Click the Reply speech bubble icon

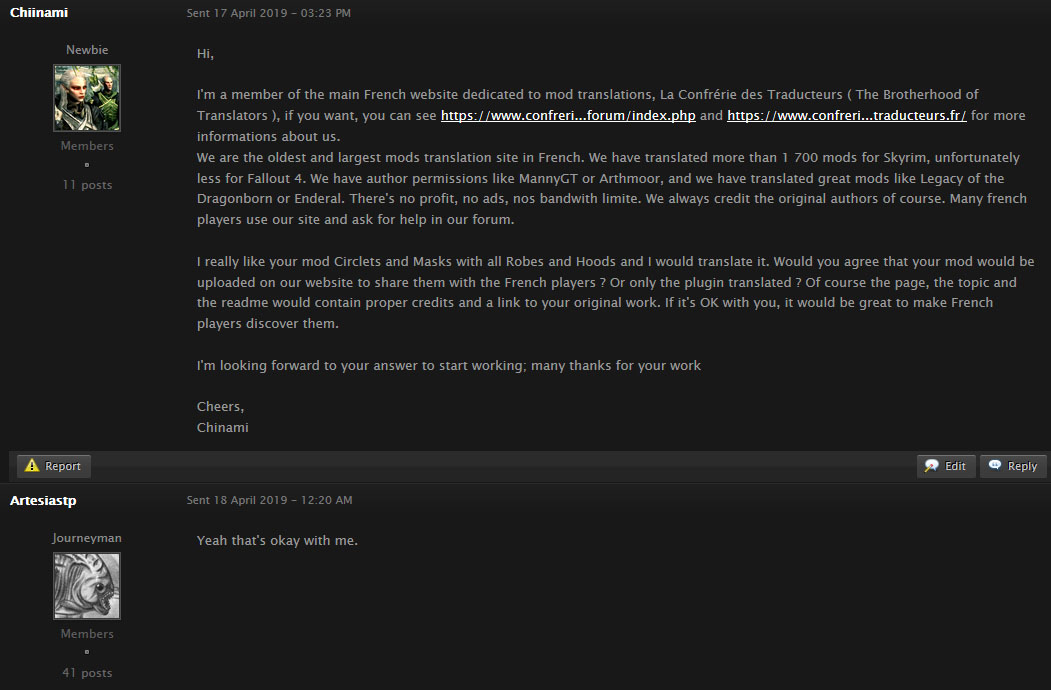pyautogui.click(x=995, y=466)
